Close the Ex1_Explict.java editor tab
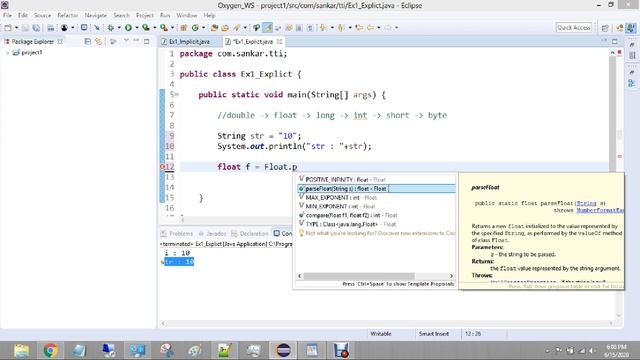Screen dimensions: 640x360 pos(280,42)
